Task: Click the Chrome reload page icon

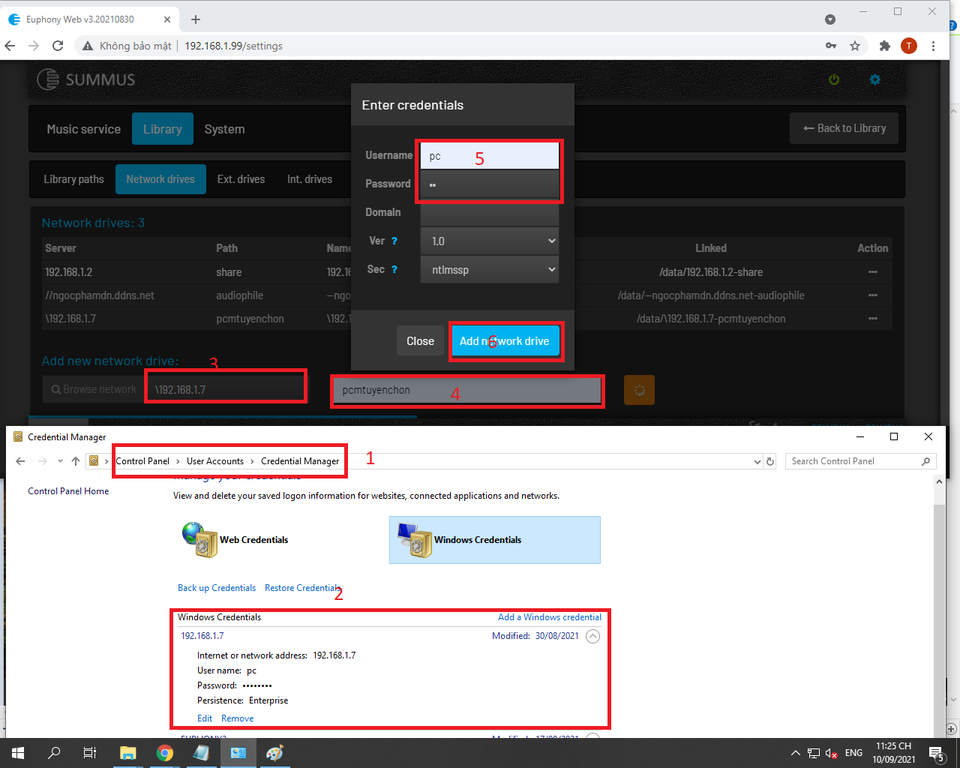Action: 58,46
